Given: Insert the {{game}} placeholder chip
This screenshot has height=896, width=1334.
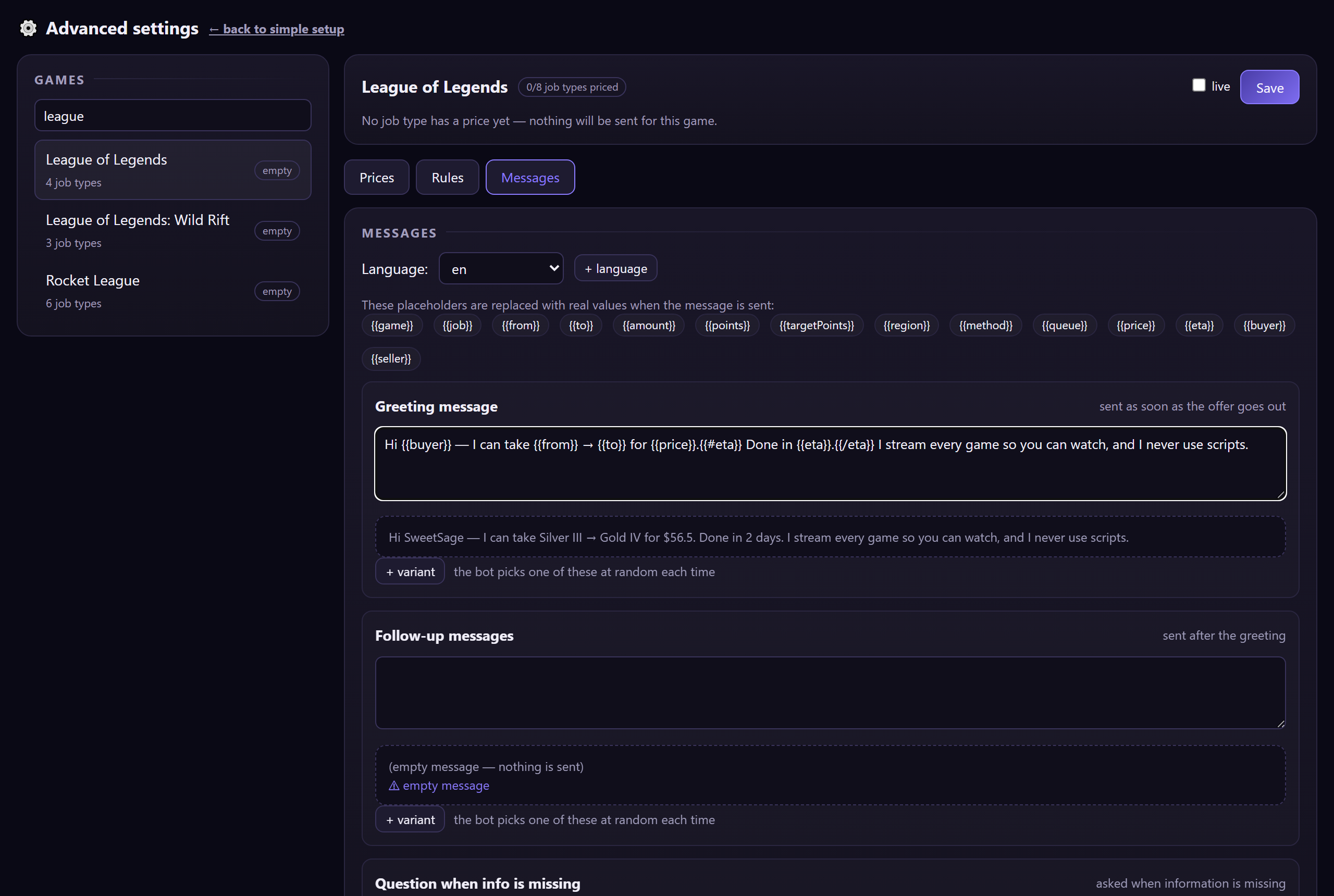Looking at the screenshot, I should pos(392,325).
